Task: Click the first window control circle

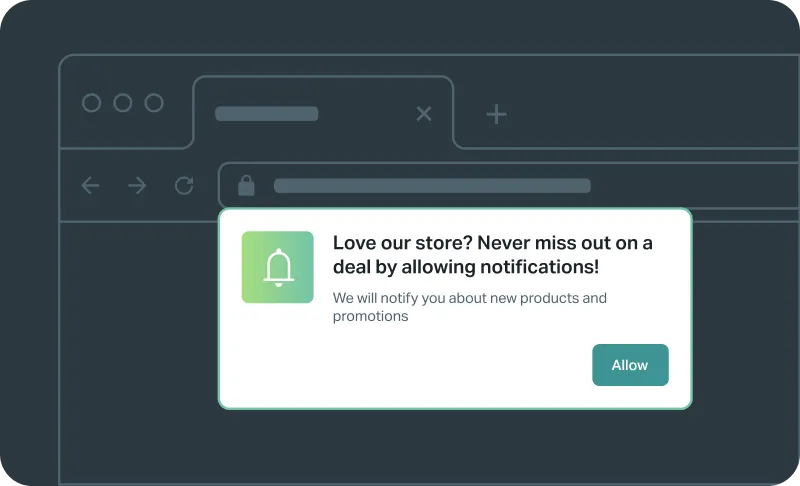Action: click(x=91, y=103)
